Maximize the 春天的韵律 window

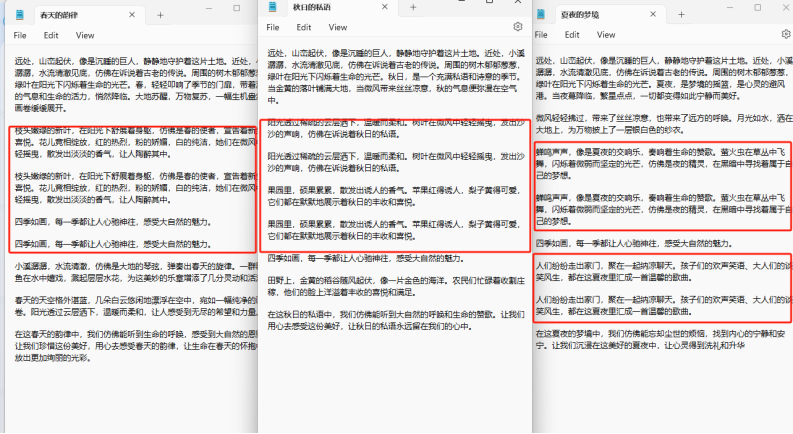pyautogui.click(x=237, y=8)
